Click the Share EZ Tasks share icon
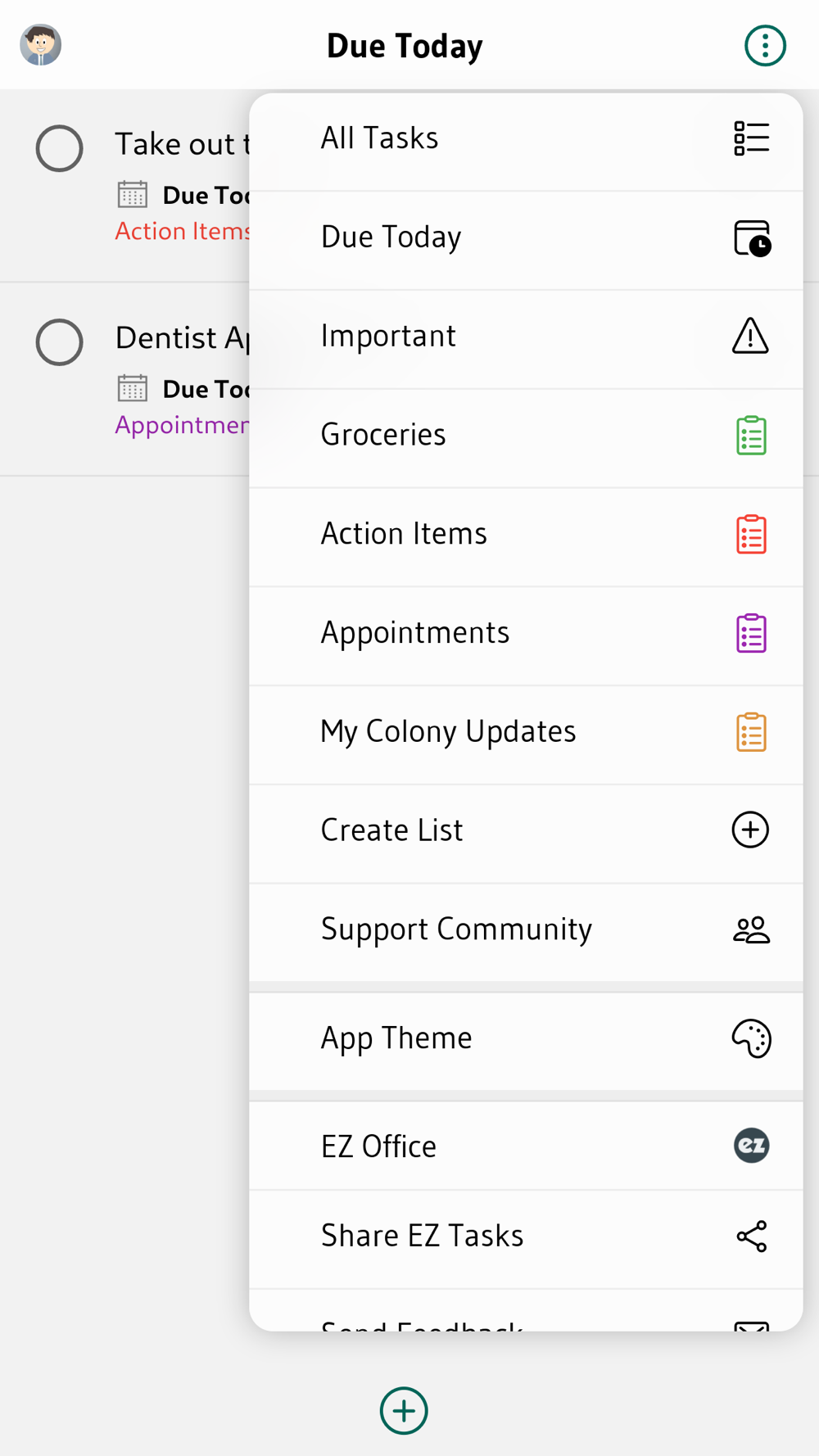The image size is (819, 1456). pyautogui.click(x=751, y=1237)
